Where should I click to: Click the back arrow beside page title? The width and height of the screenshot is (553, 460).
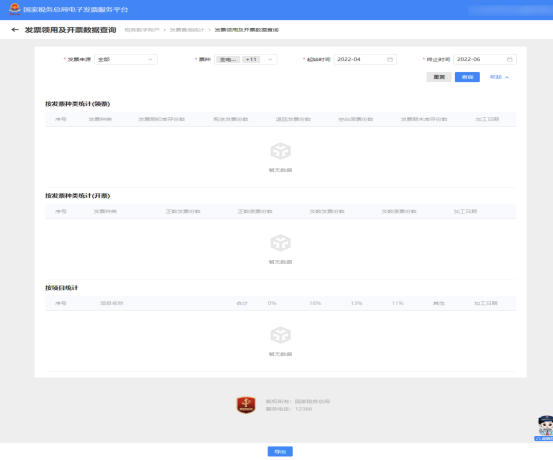pos(15,30)
